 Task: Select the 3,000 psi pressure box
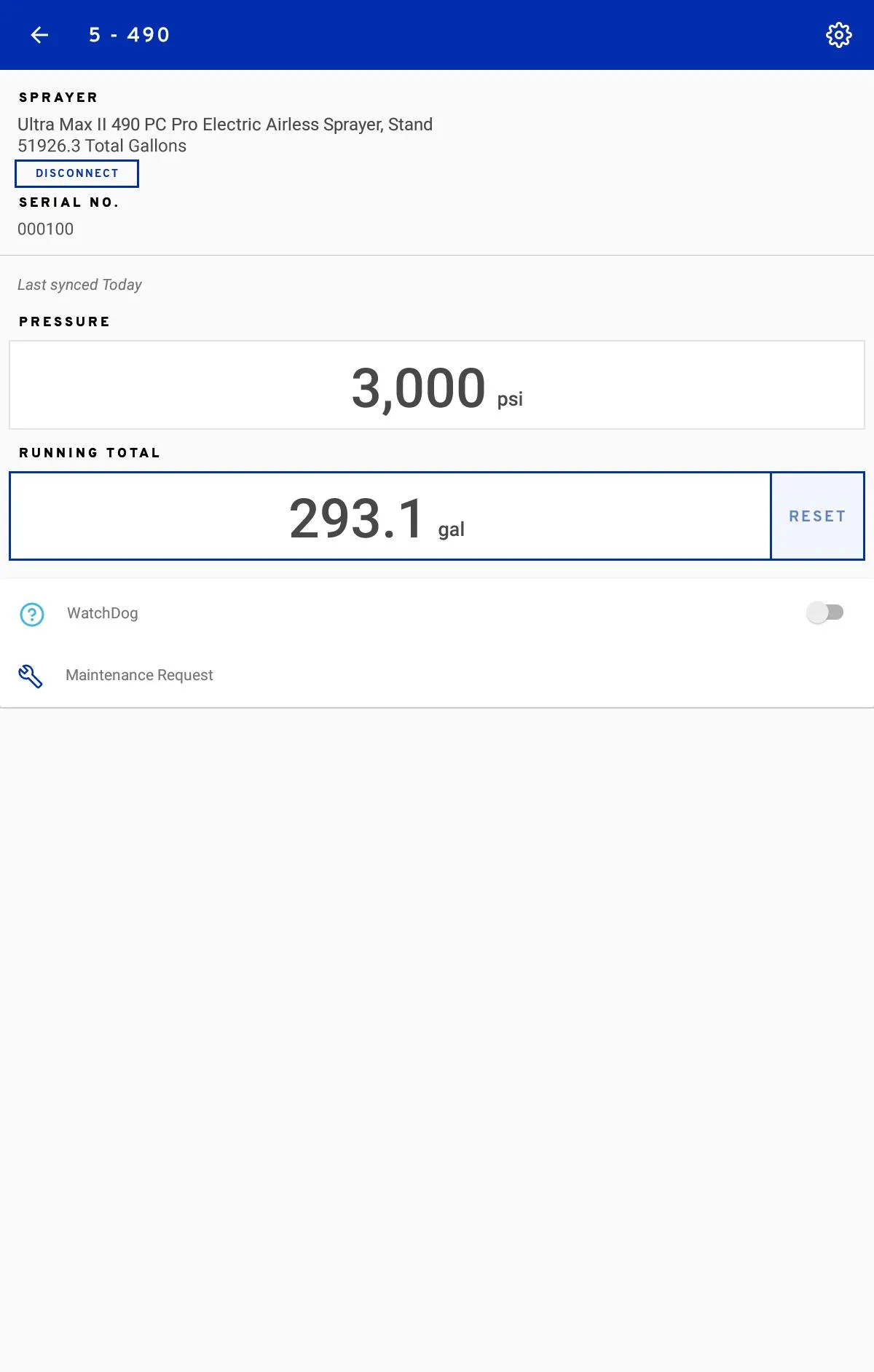[437, 385]
